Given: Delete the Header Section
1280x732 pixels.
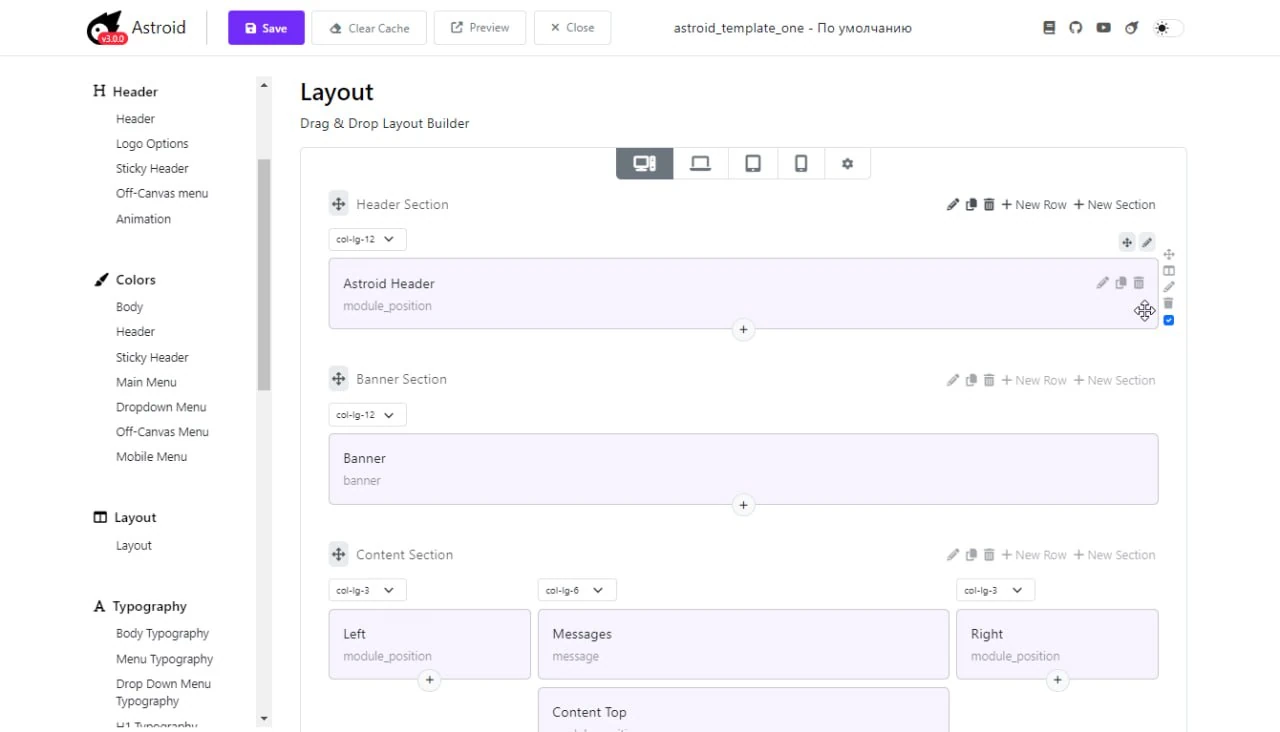Looking at the screenshot, I should (x=989, y=205).
